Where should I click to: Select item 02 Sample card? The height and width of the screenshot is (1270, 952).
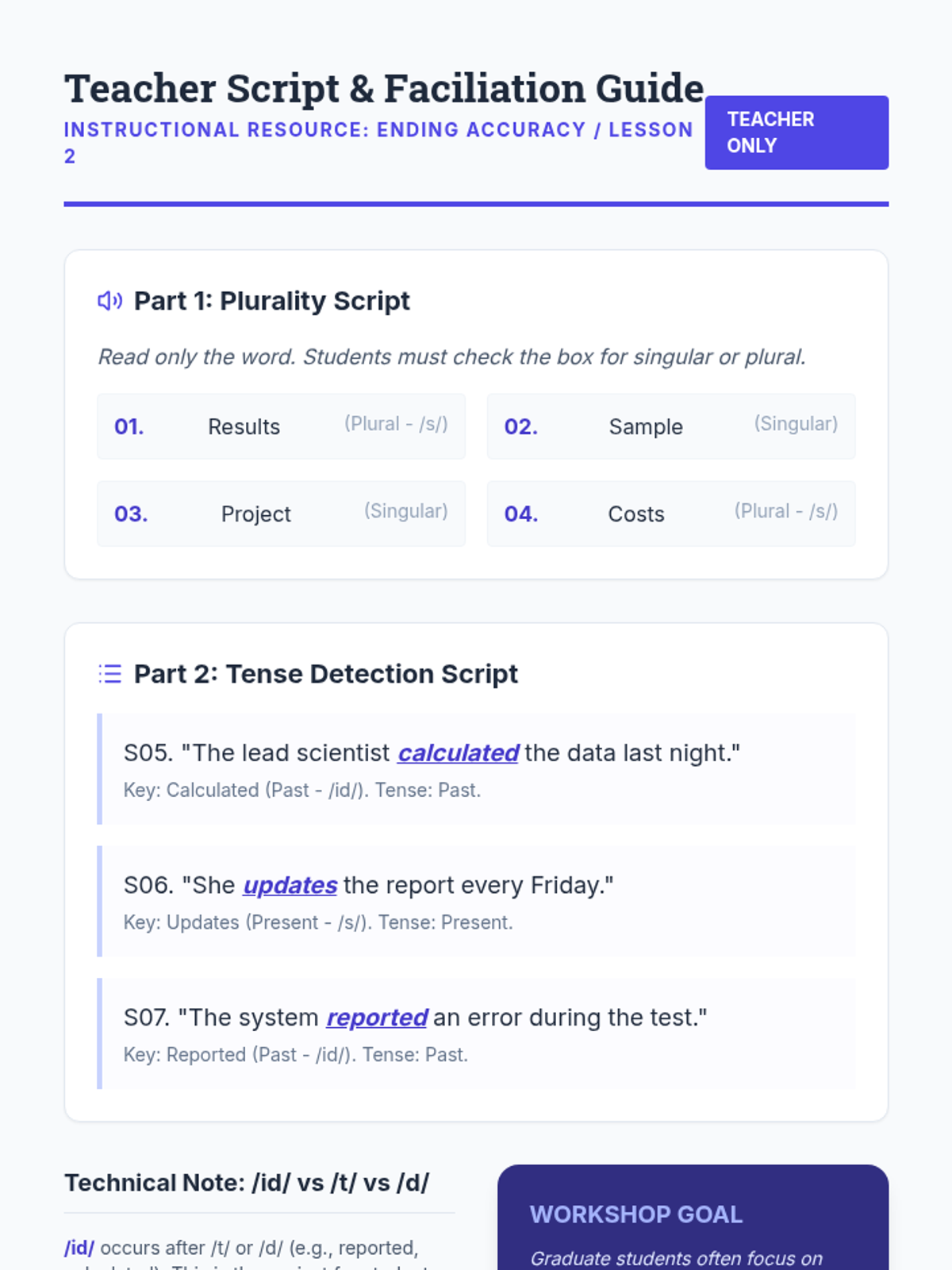pos(671,426)
